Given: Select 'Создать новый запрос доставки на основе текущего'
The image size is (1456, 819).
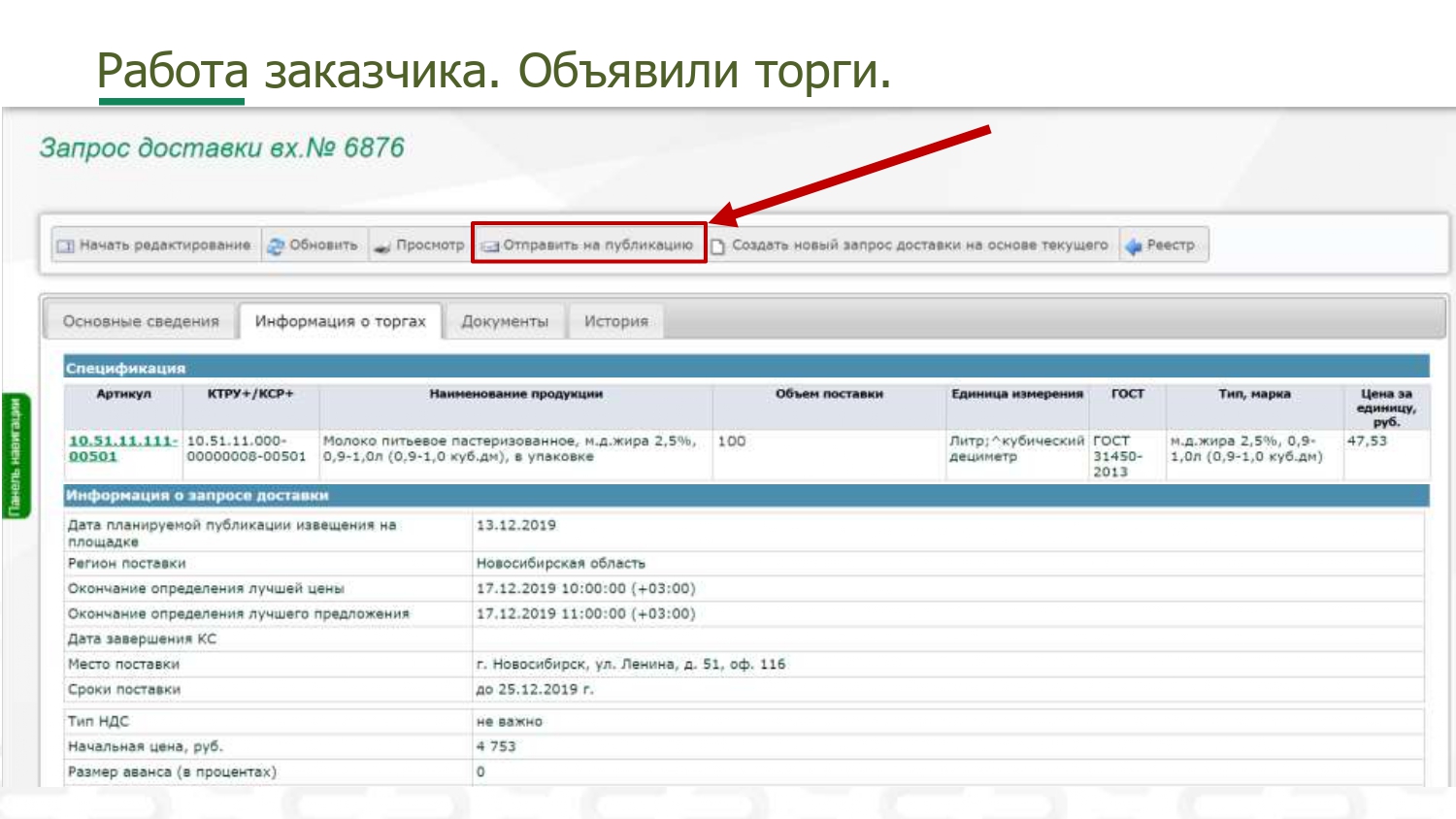Looking at the screenshot, I should pyautogui.click(x=918, y=246).
